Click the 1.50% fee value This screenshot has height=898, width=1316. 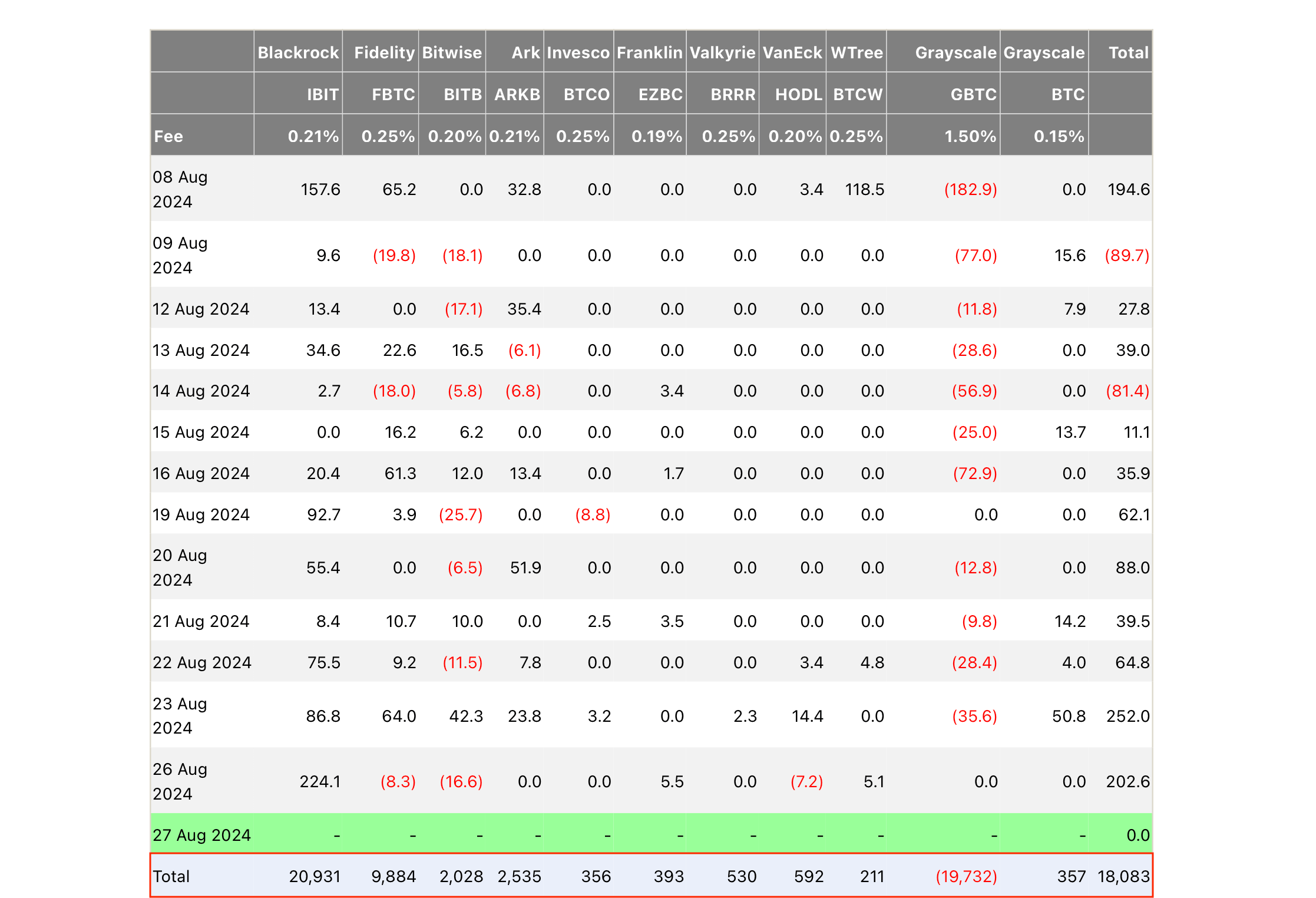click(x=970, y=136)
